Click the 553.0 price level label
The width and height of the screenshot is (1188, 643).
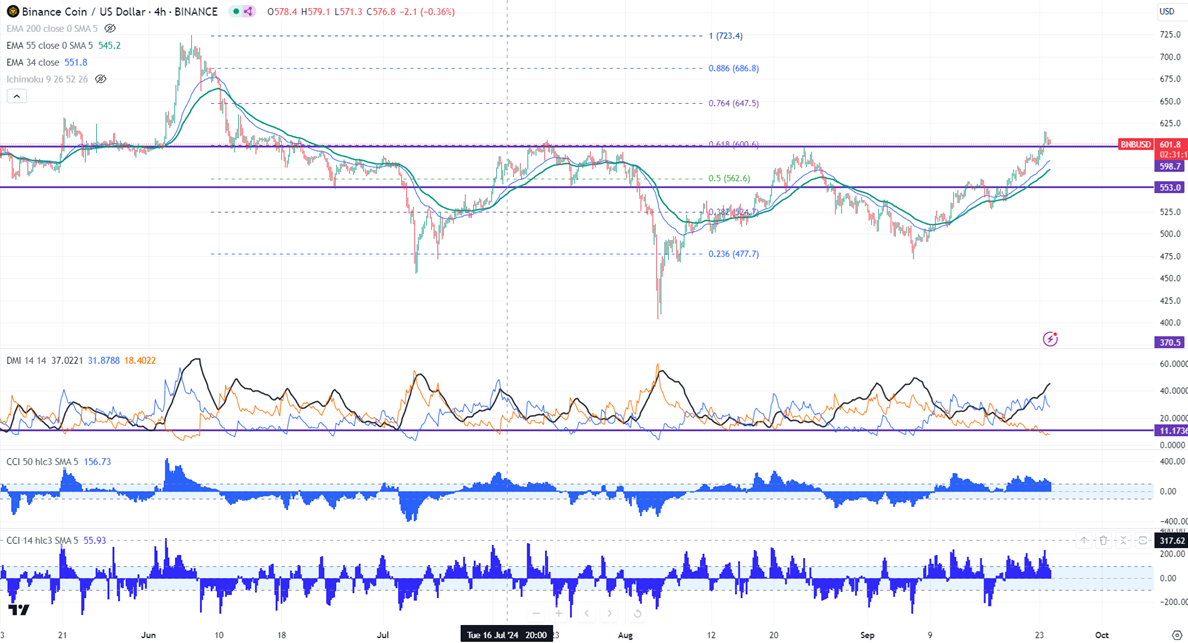[1170, 188]
